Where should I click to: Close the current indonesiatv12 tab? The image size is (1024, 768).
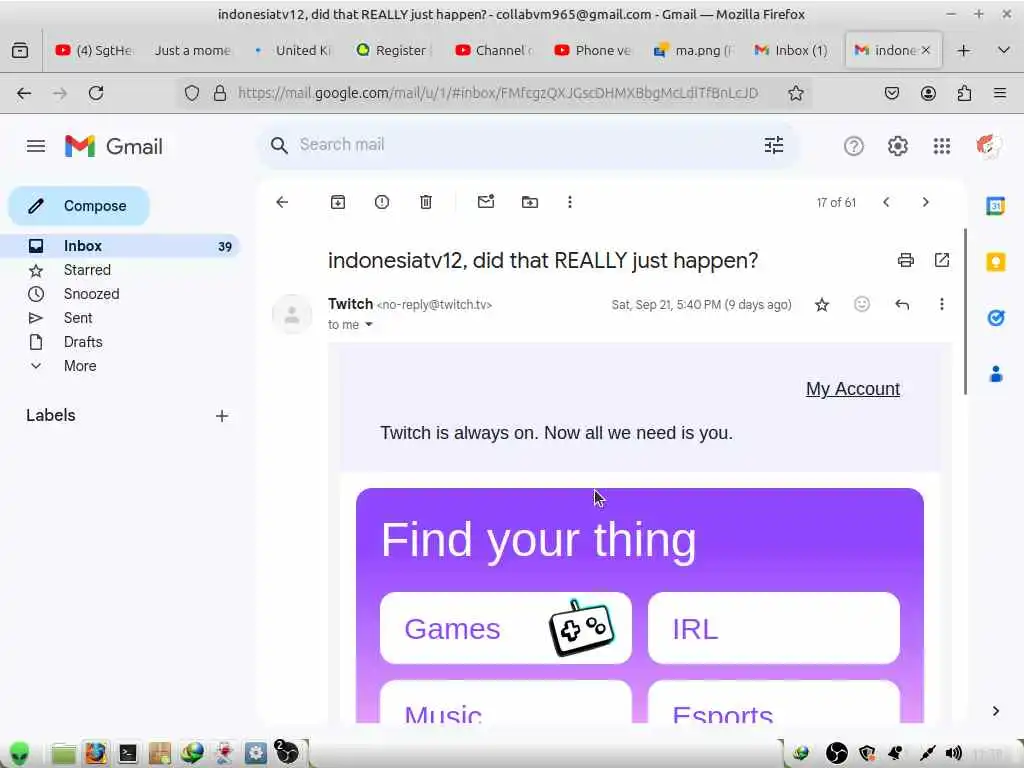[925, 50]
